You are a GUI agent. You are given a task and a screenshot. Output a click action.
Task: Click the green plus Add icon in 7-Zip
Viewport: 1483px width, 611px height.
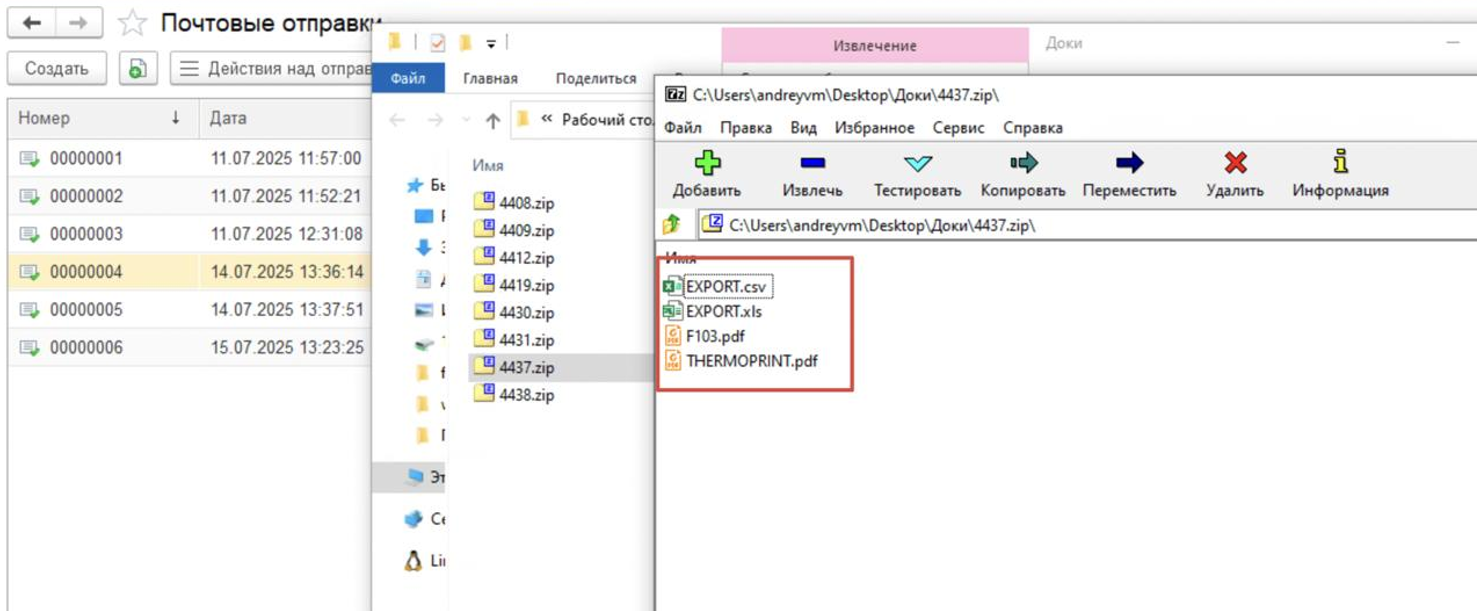(707, 163)
